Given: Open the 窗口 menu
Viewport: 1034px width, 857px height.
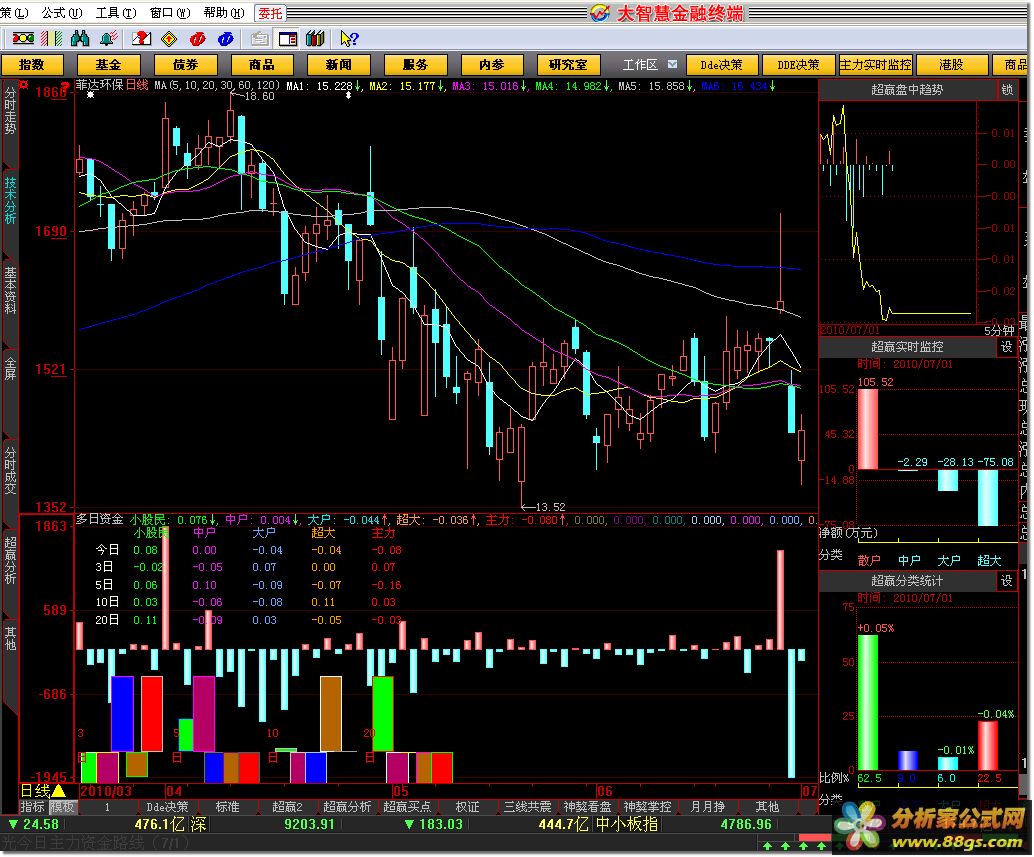Looking at the screenshot, I should click(x=170, y=13).
